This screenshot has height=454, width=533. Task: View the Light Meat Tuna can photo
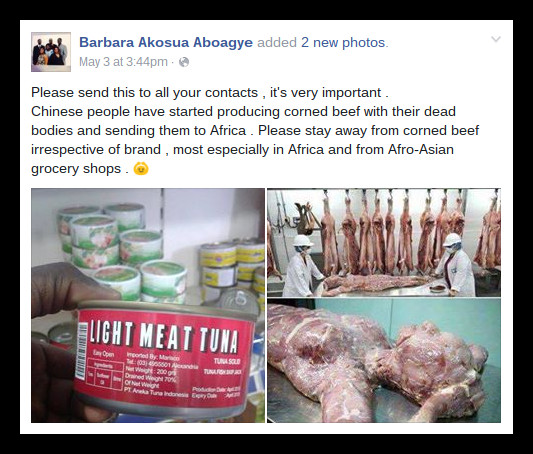click(148, 305)
